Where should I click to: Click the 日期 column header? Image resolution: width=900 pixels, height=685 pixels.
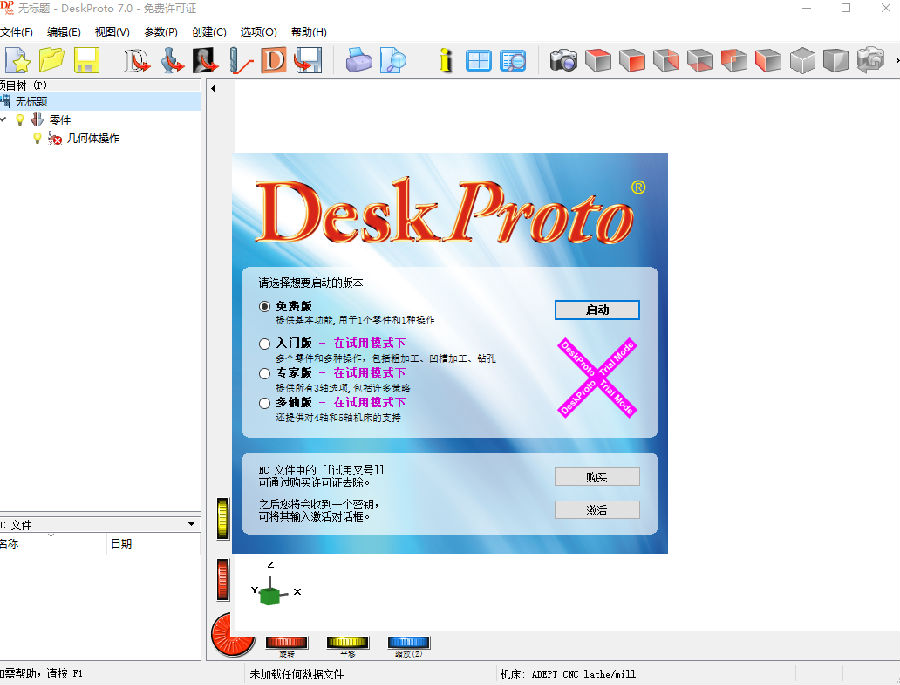click(x=154, y=544)
